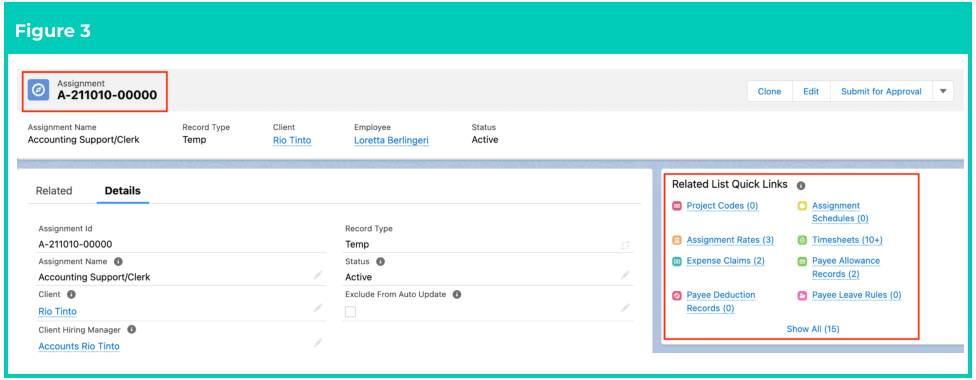Open Assignment Rates (3) quick link

(x=730, y=240)
